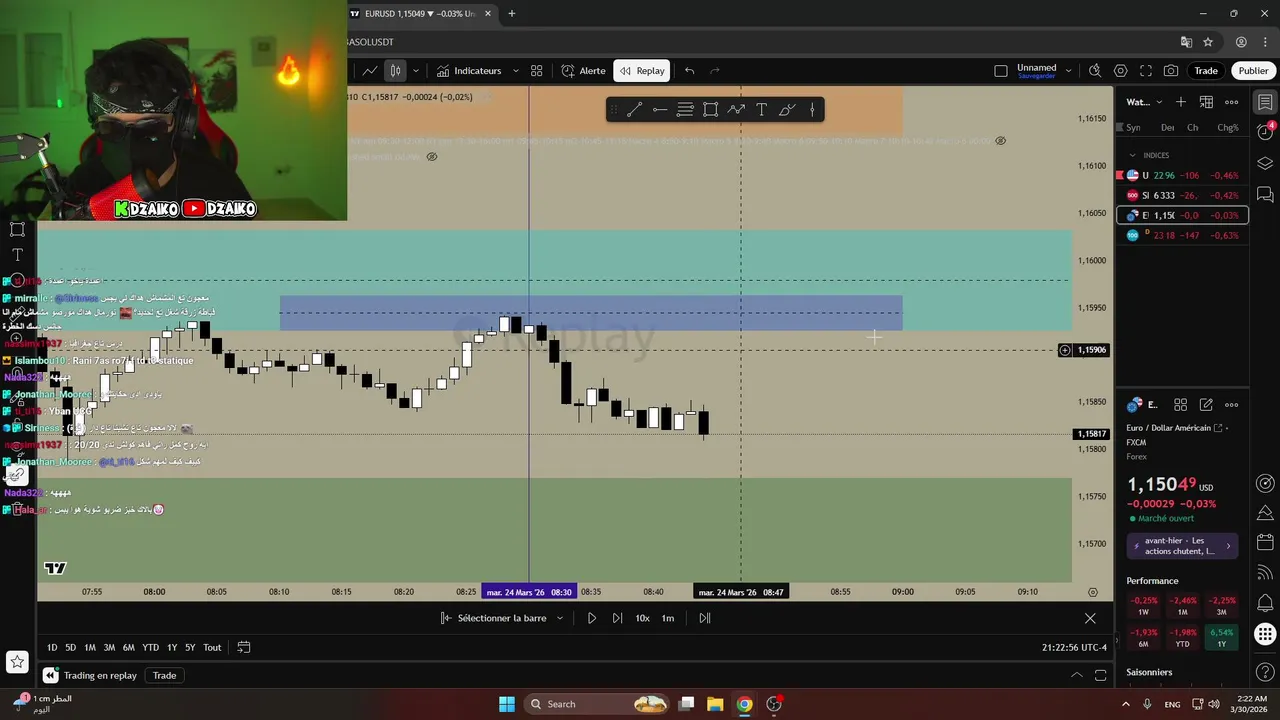Open chart settings hexagon icon
The height and width of the screenshot is (720, 1280).
[1120, 71]
